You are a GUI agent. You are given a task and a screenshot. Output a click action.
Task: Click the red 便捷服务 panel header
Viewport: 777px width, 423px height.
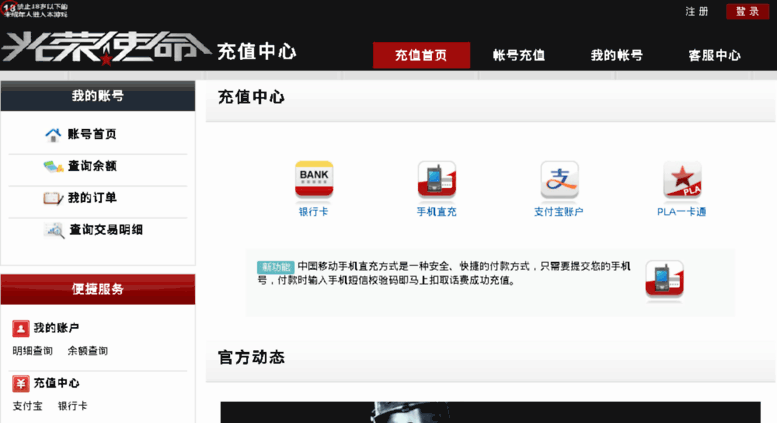tap(98, 289)
